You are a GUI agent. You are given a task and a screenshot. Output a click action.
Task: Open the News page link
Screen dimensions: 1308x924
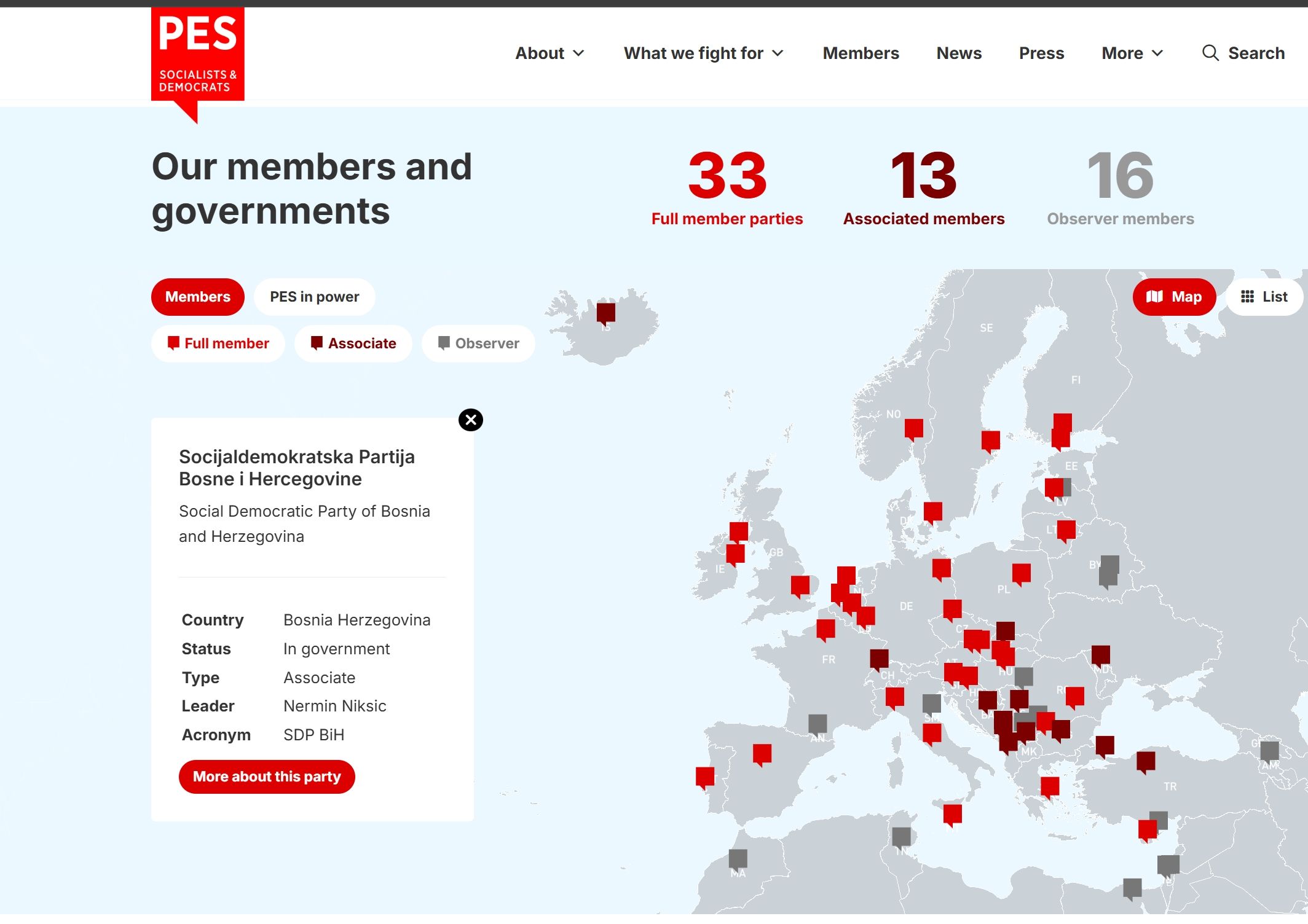tap(958, 53)
